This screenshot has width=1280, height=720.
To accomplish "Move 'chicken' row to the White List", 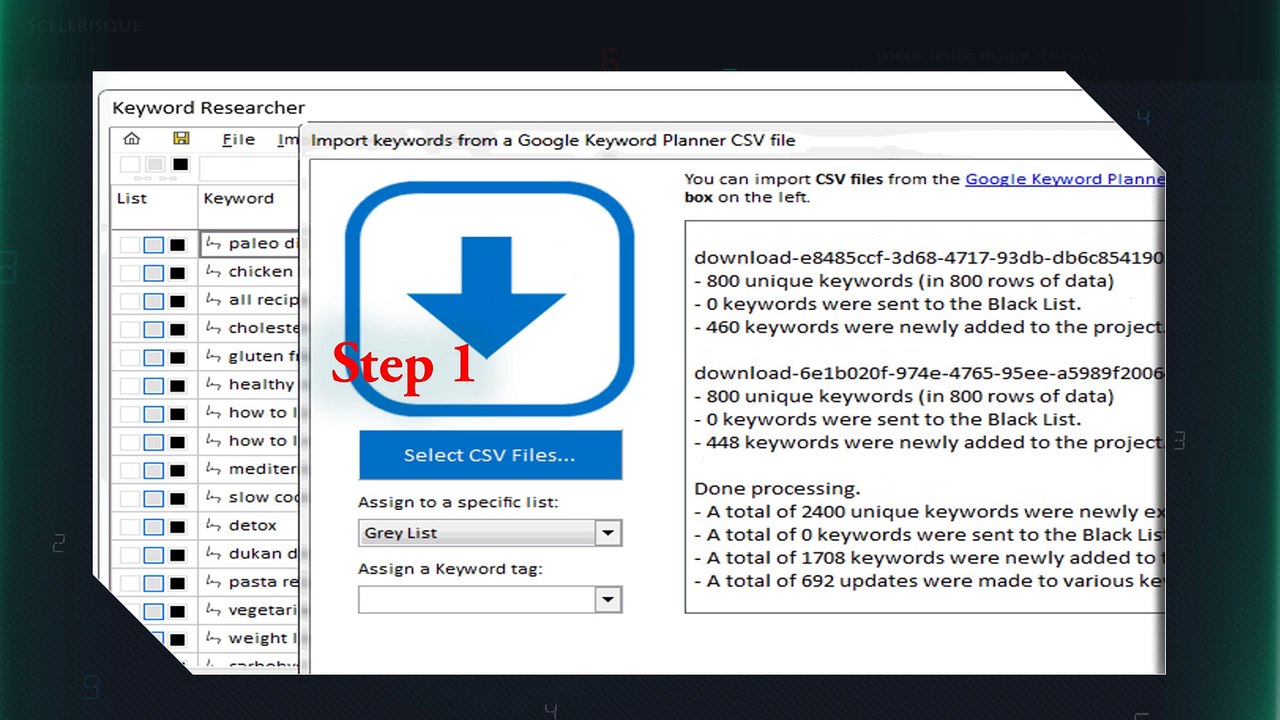I will 129,273.
